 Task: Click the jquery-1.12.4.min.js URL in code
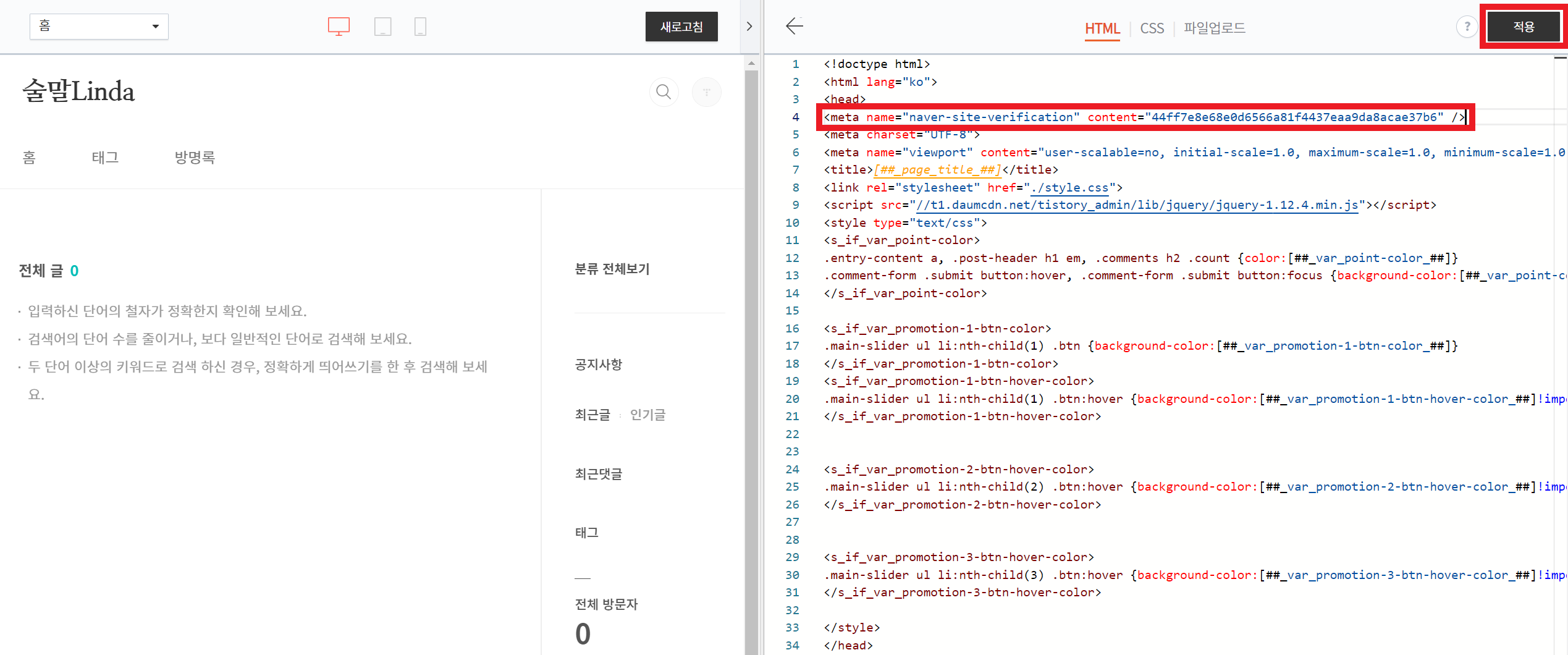1137,205
